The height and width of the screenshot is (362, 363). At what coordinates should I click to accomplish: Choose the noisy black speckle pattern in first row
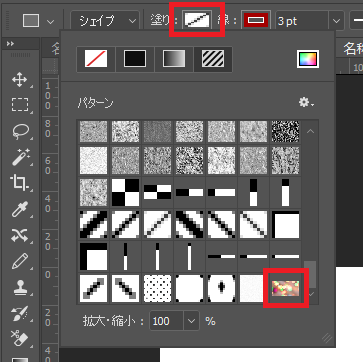[285, 132]
